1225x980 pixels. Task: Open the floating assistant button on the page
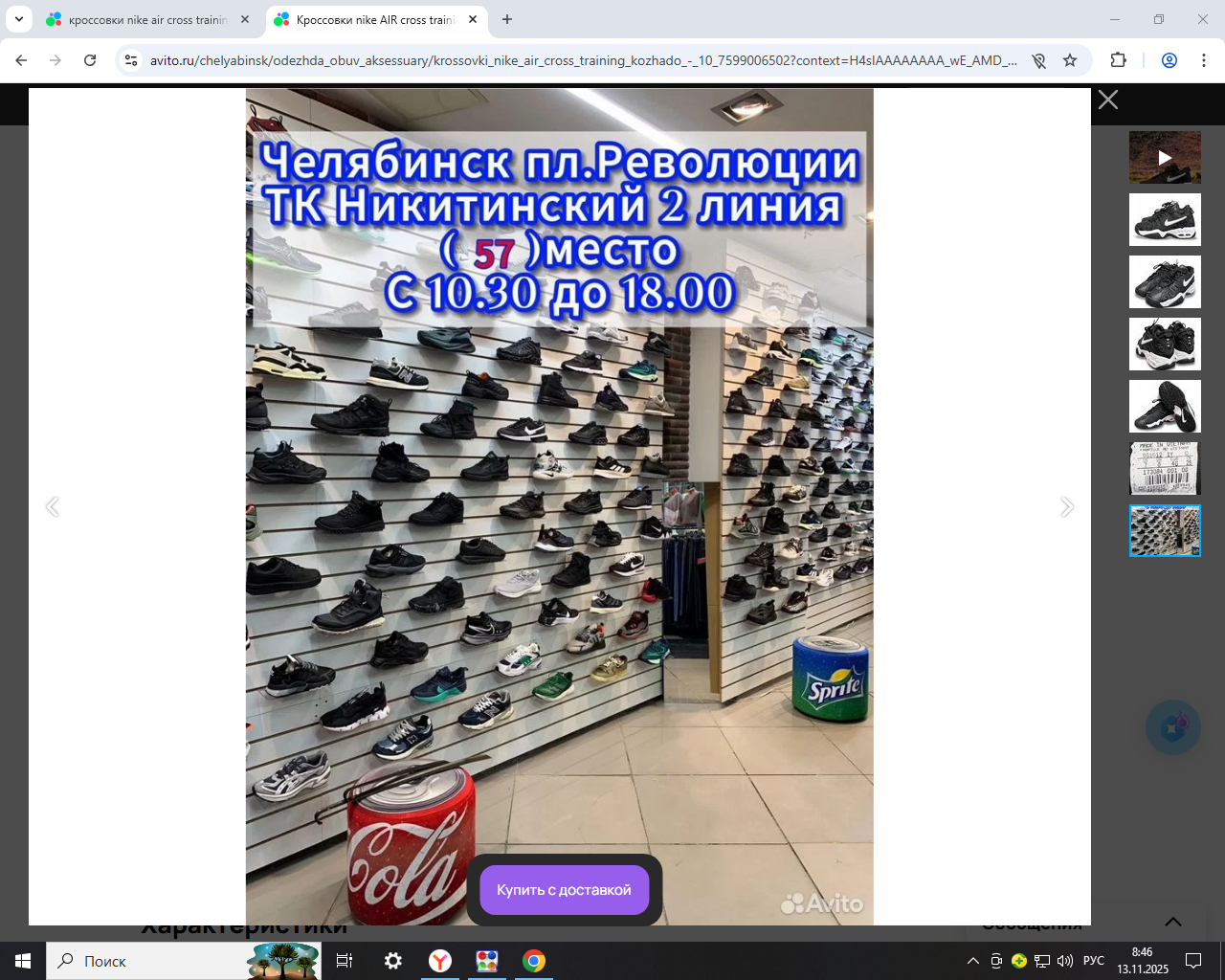[x=1173, y=728]
